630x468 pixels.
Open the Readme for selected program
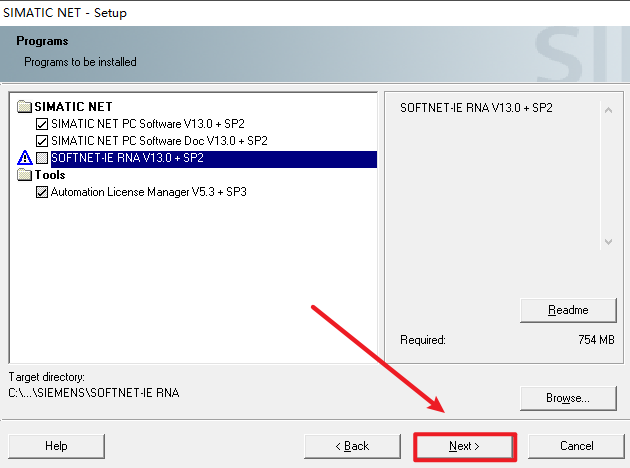[568, 310]
